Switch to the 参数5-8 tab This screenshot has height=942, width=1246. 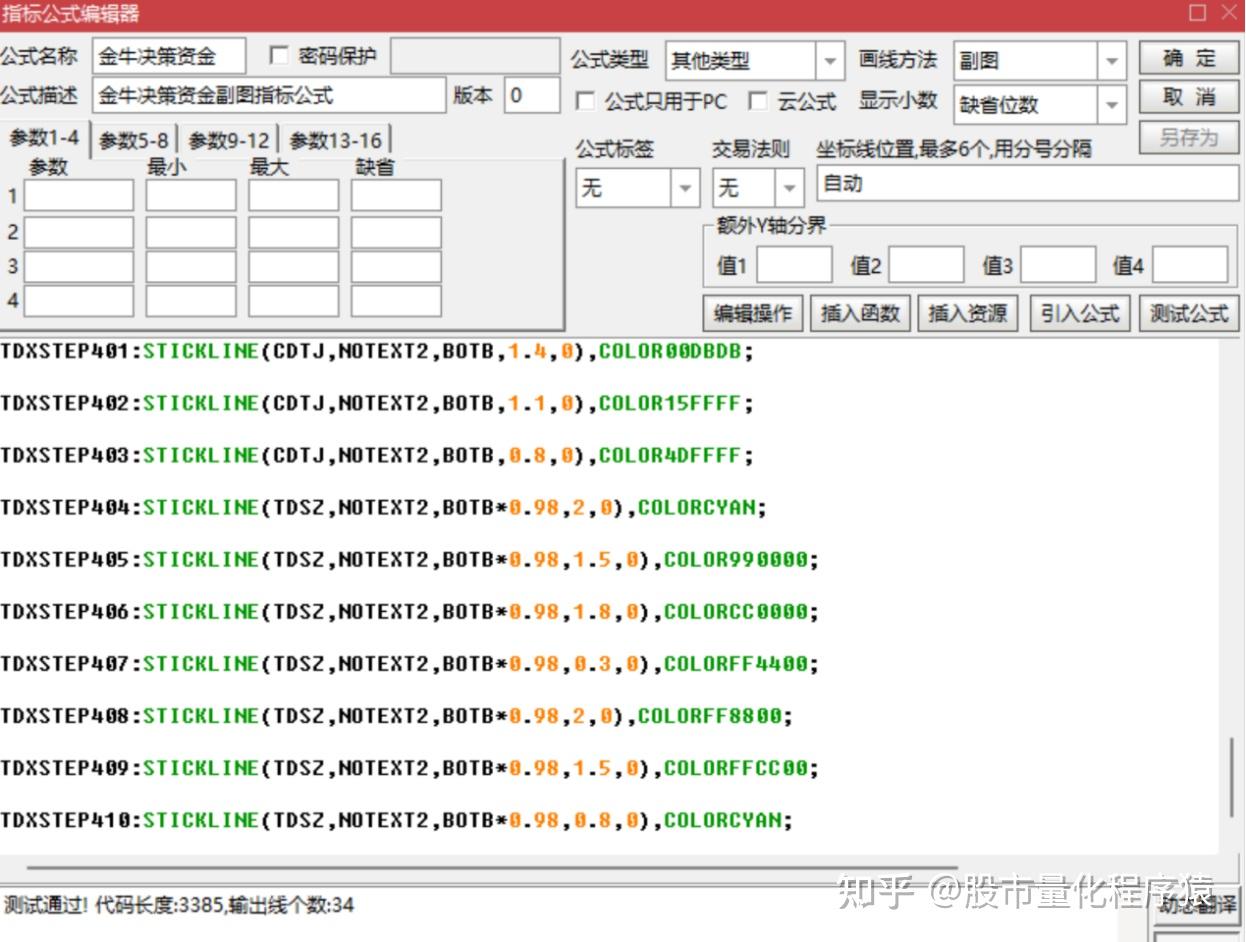tap(134, 141)
